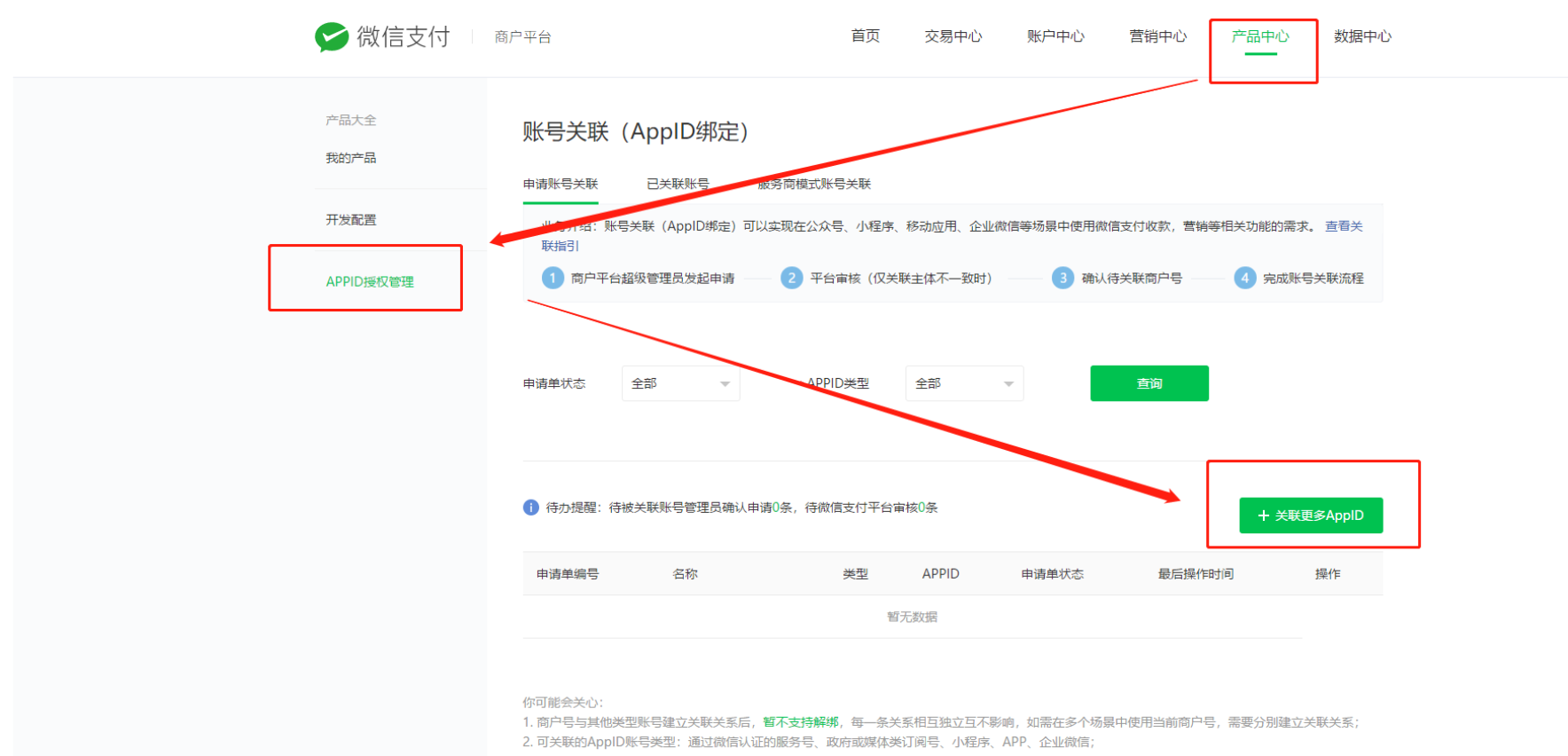This screenshot has width=1568, height=756.
Task: Switch to the 服务商模式账号关联 tab
Action: coord(814,184)
